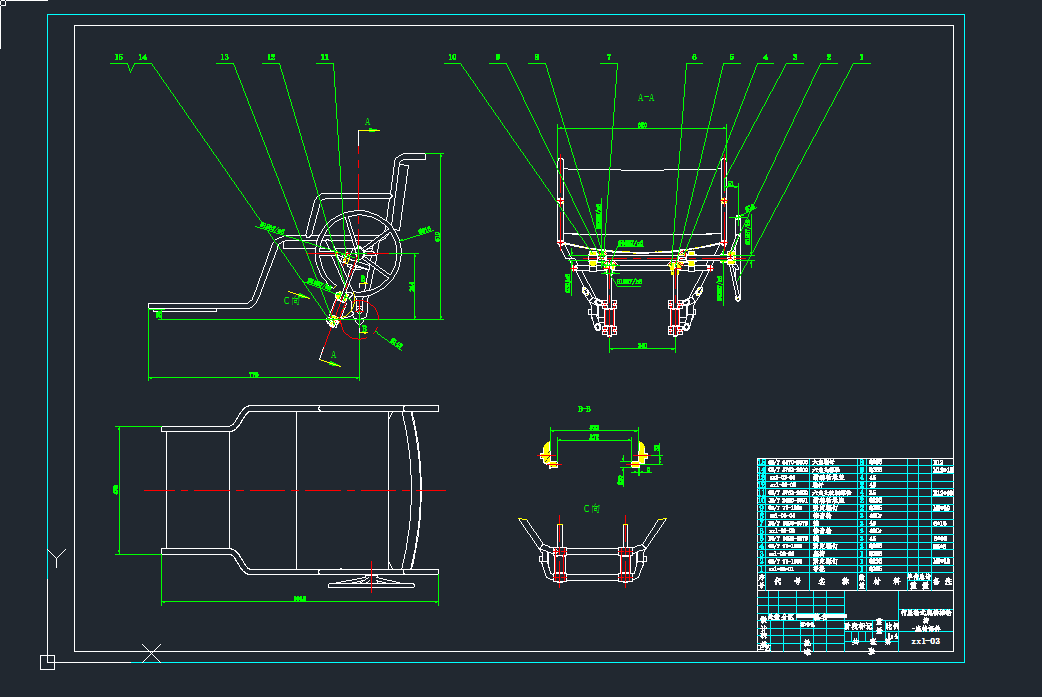The height and width of the screenshot is (697, 1042).
Task: Select the A-A section view title
Action: point(646,98)
